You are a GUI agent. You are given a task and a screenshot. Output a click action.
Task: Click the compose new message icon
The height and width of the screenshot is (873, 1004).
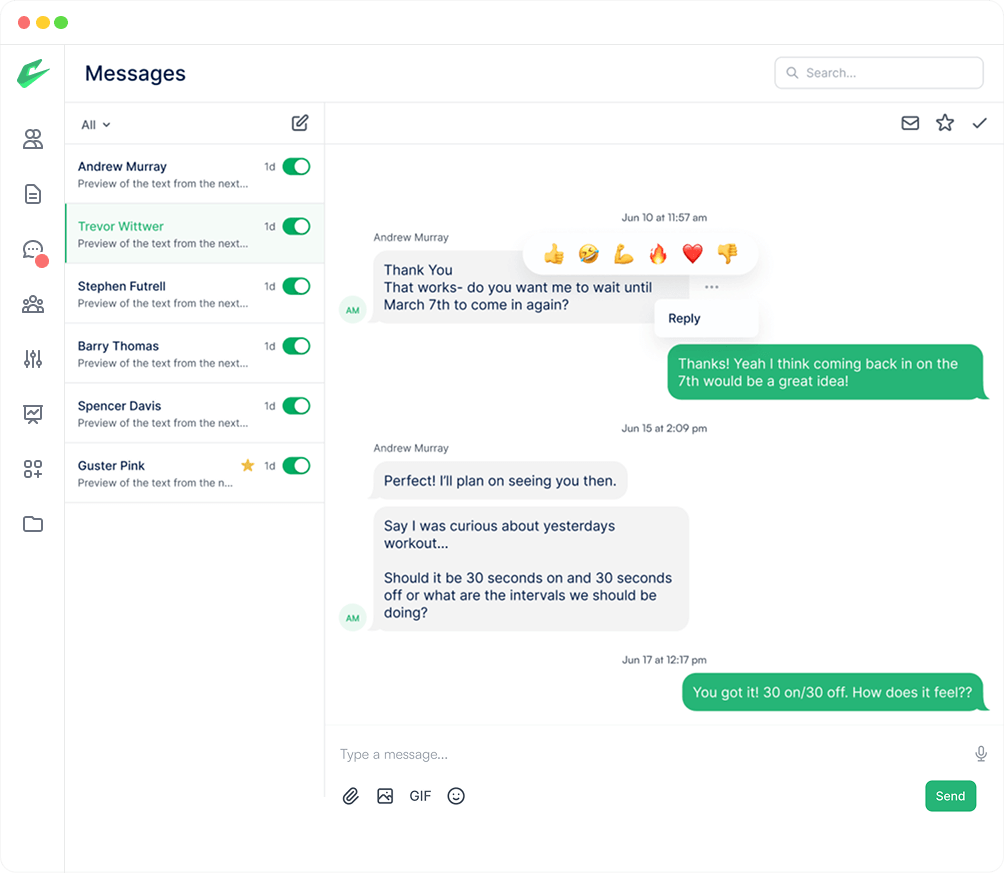tap(300, 123)
